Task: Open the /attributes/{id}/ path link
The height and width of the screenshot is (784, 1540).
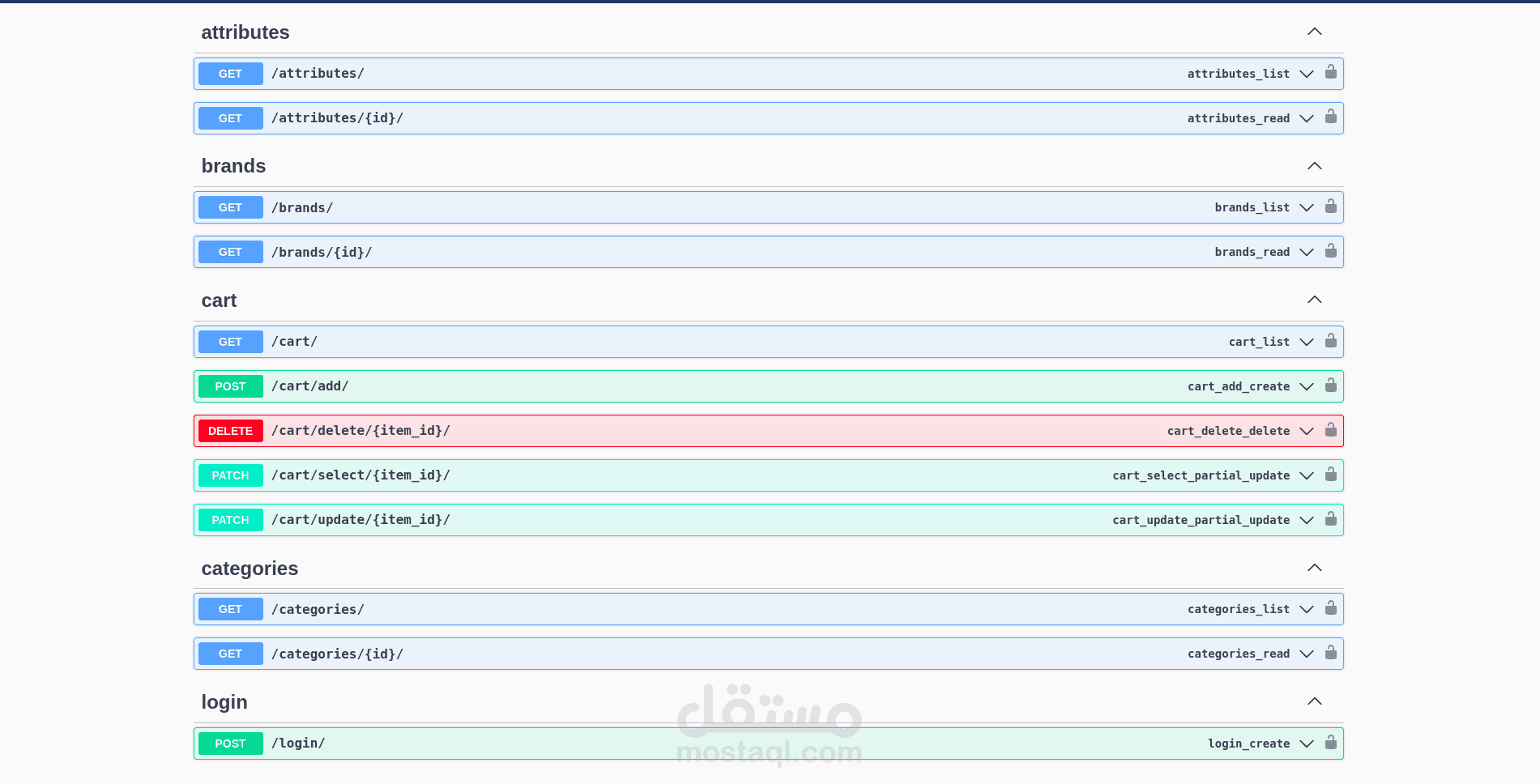Action: pyautogui.click(x=337, y=118)
